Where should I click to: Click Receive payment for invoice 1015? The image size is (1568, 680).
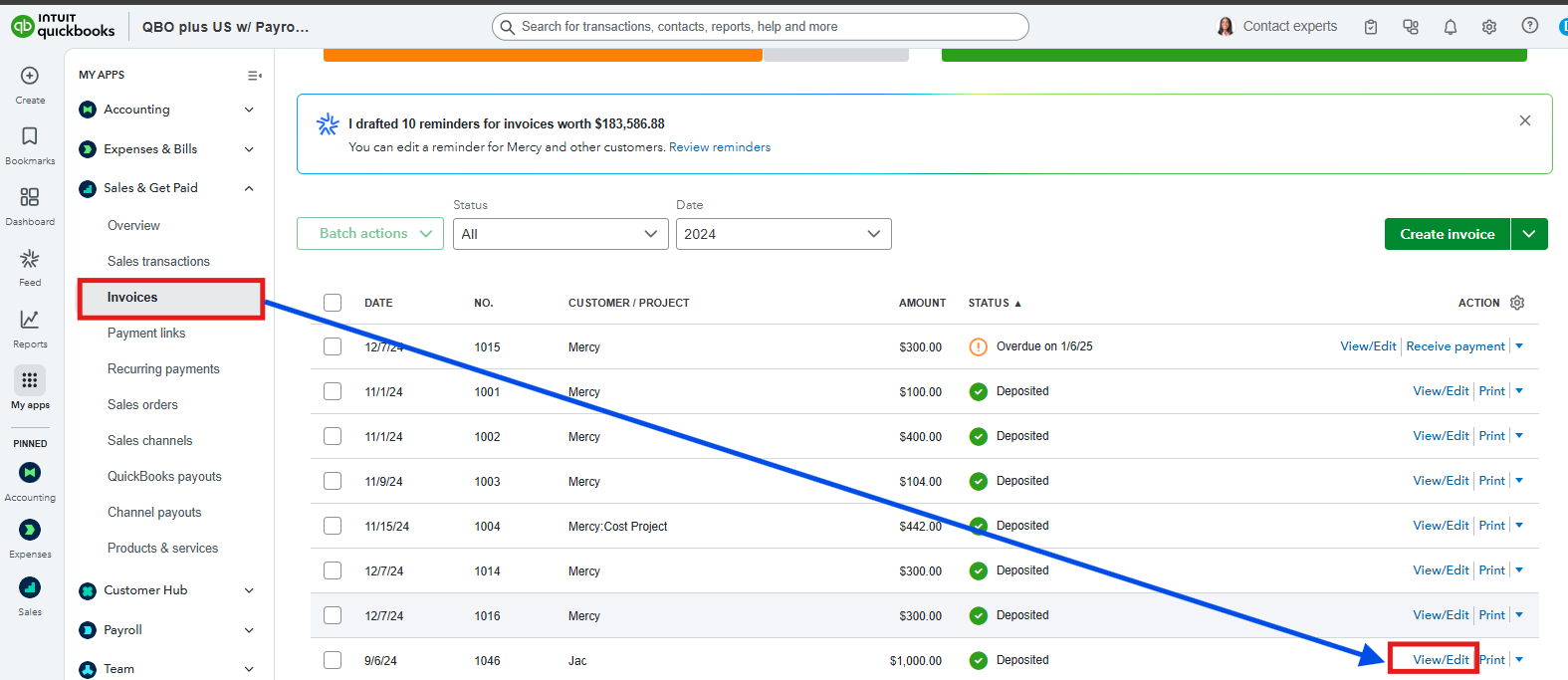(1456, 346)
